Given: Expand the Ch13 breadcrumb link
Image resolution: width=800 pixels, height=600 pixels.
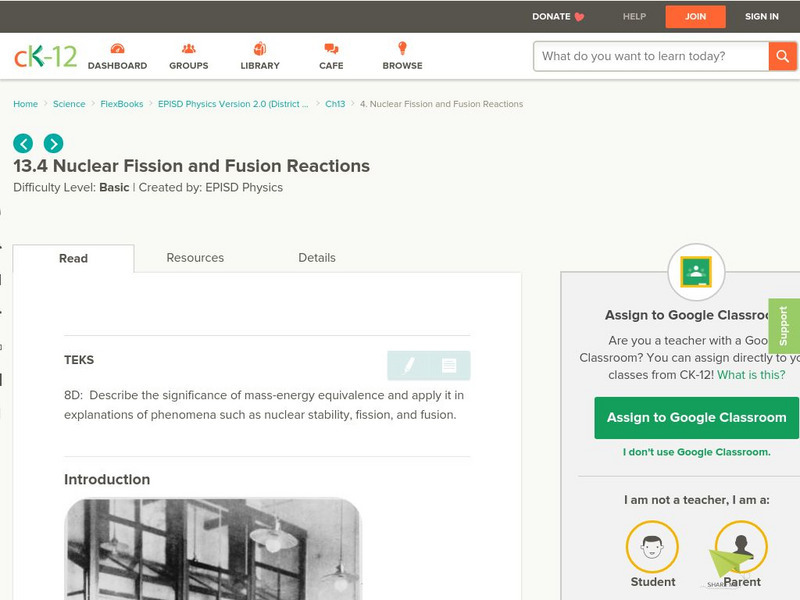Looking at the screenshot, I should point(334,103).
